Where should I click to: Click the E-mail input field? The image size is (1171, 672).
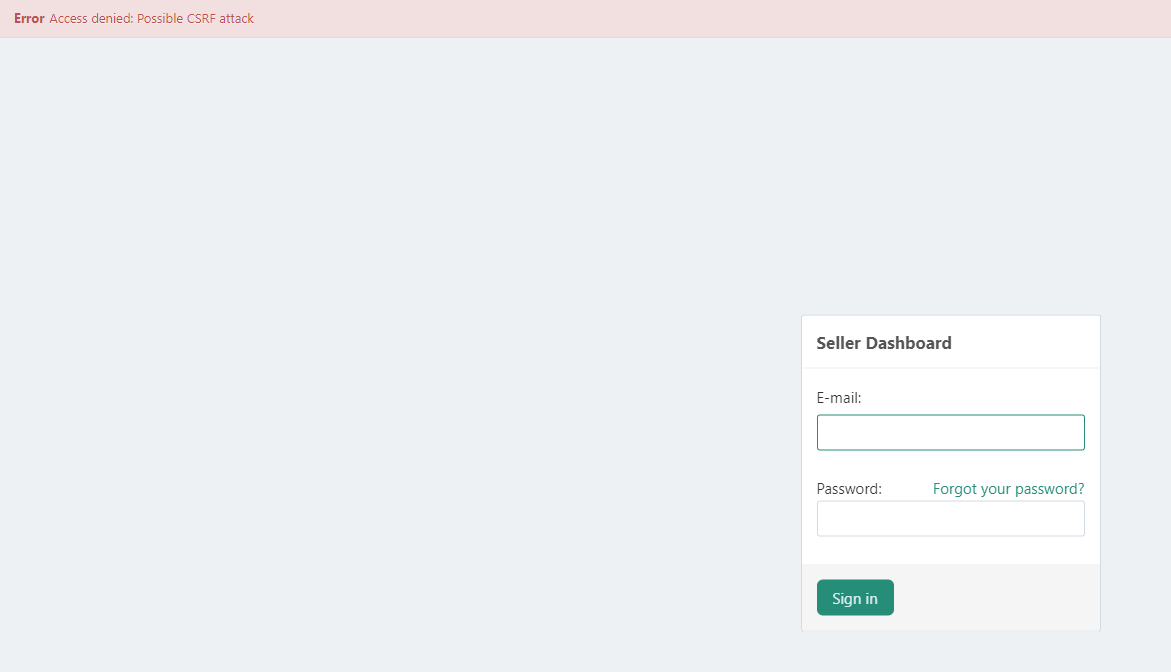point(950,433)
